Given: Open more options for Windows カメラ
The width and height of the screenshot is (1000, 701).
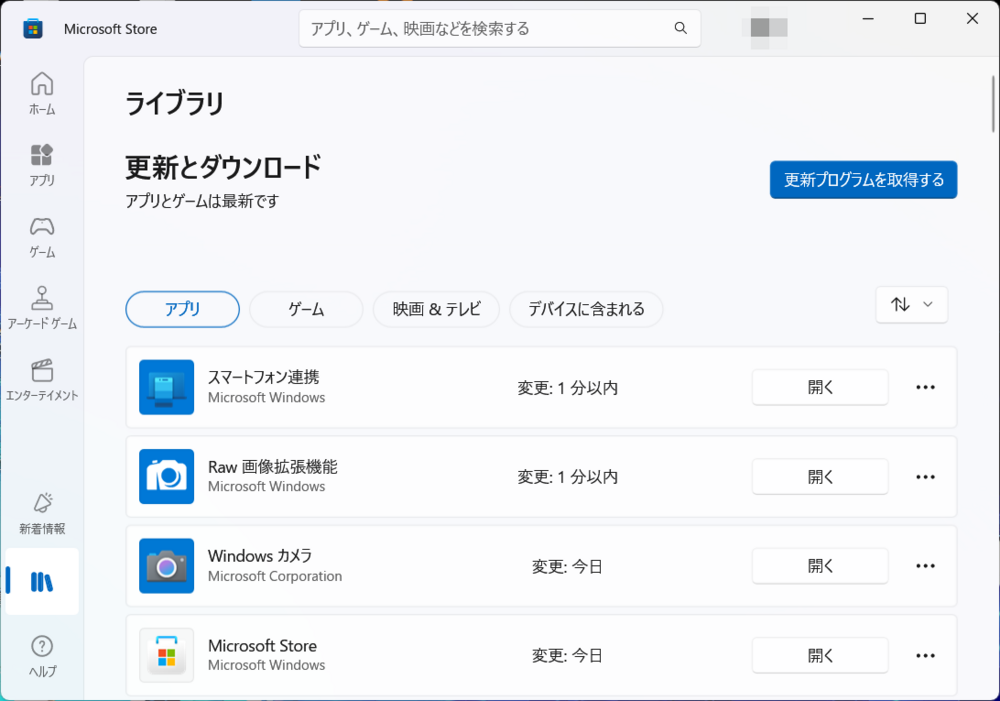Looking at the screenshot, I should 925,566.
